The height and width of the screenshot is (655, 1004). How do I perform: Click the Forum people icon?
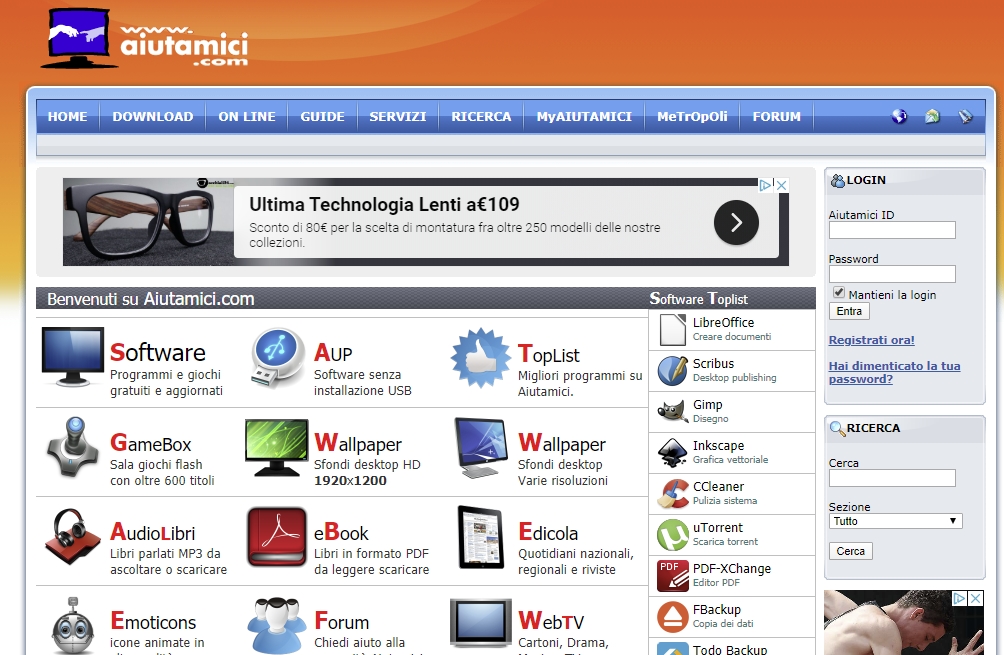276,626
